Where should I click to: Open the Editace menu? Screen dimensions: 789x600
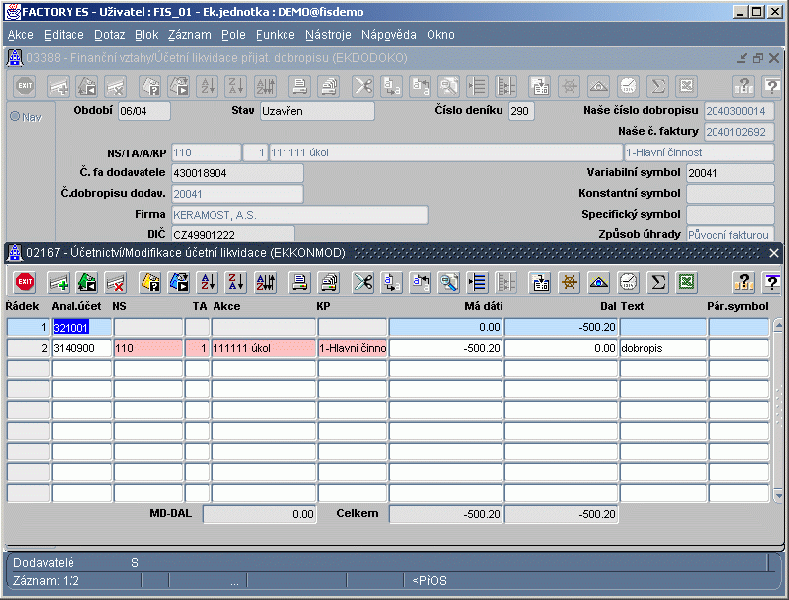point(64,35)
